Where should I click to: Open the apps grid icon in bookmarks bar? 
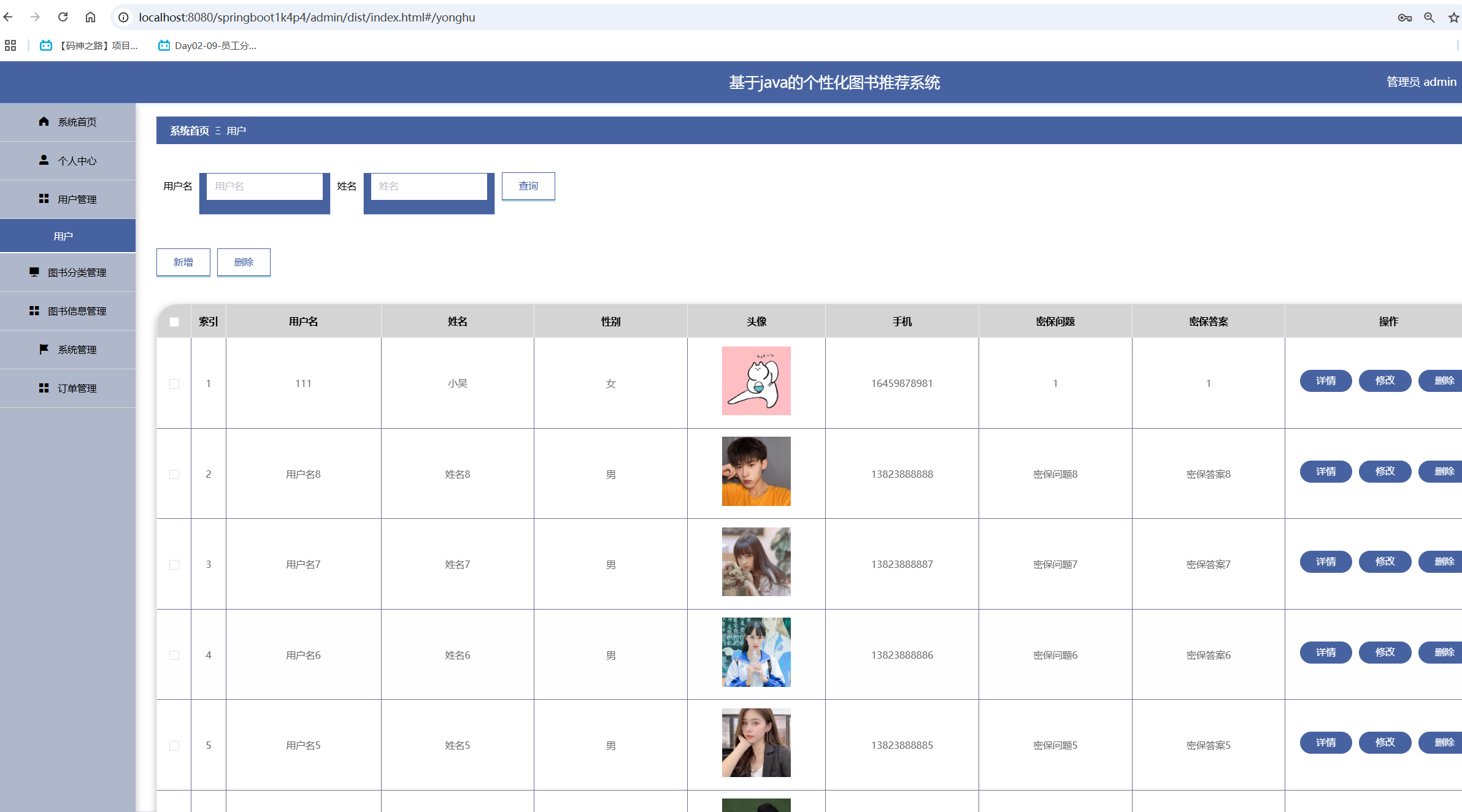10,45
